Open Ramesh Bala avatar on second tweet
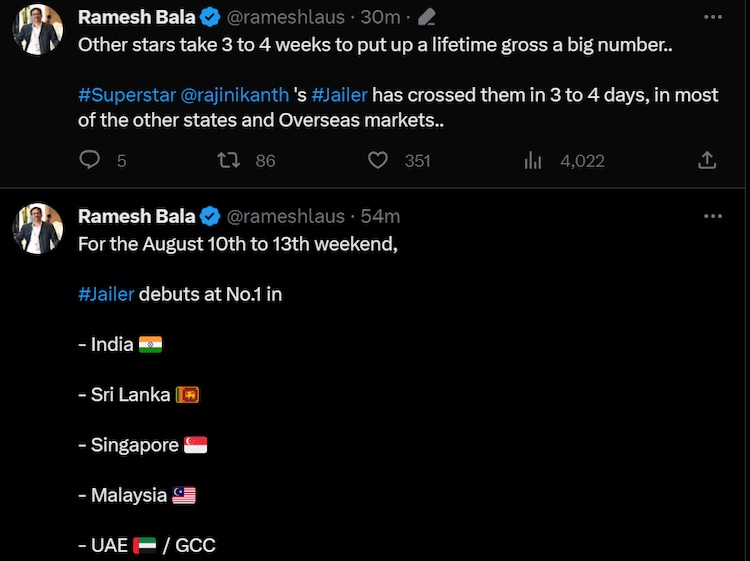The image size is (750, 561). [38, 230]
